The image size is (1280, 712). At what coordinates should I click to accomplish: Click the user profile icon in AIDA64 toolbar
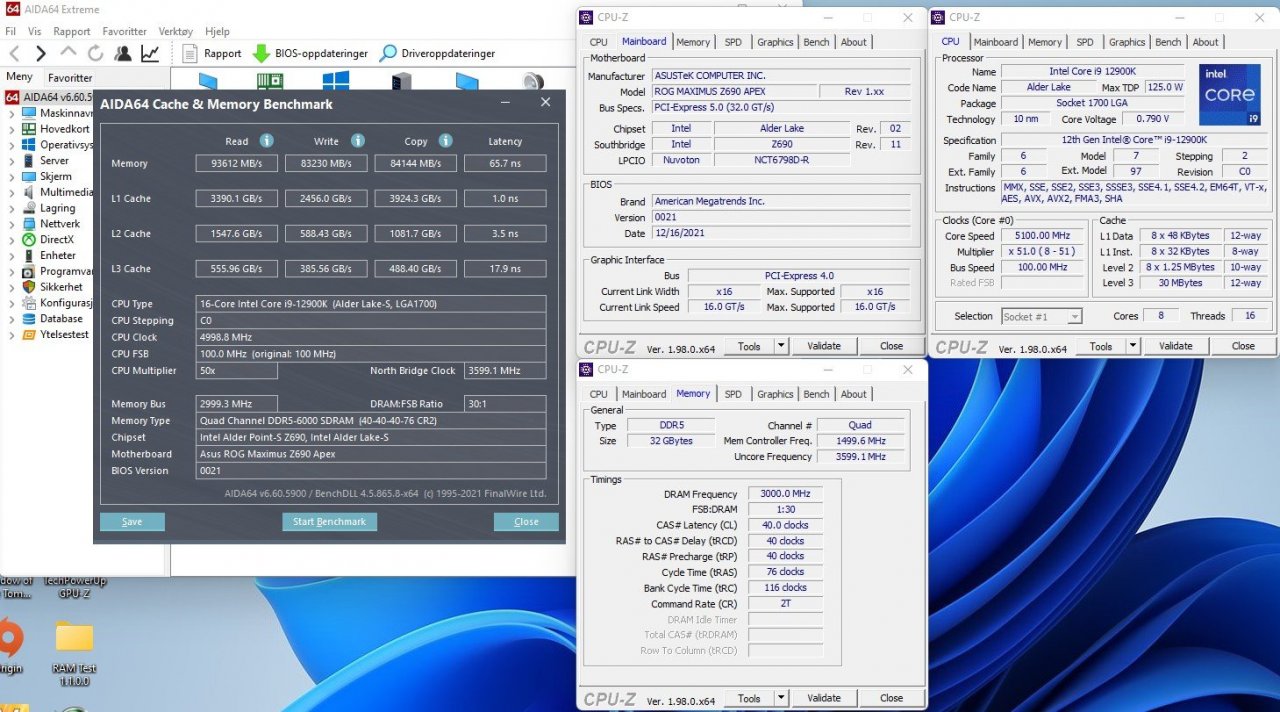pyautogui.click(x=122, y=53)
